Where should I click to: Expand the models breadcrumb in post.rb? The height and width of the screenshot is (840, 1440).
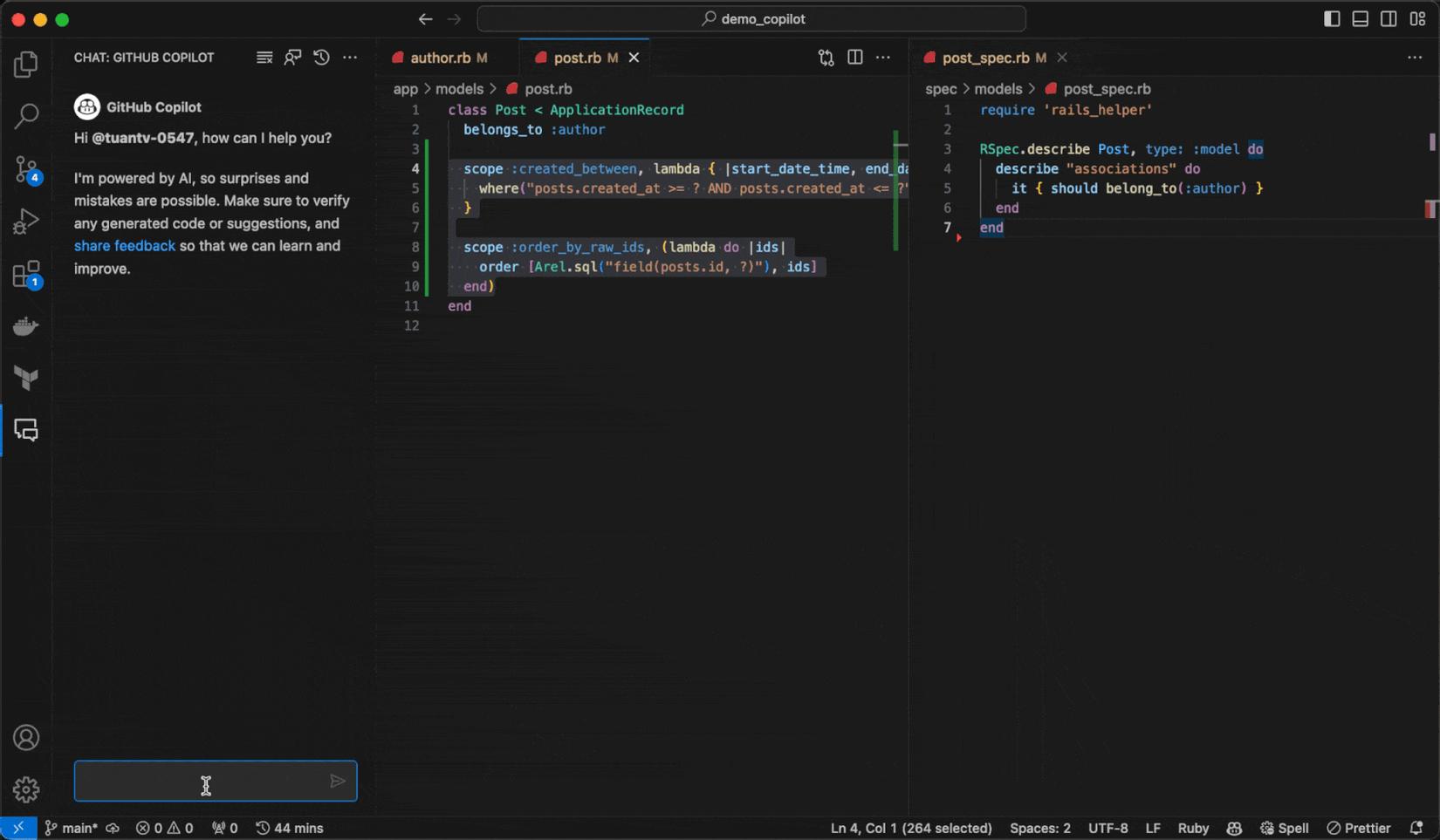point(461,88)
